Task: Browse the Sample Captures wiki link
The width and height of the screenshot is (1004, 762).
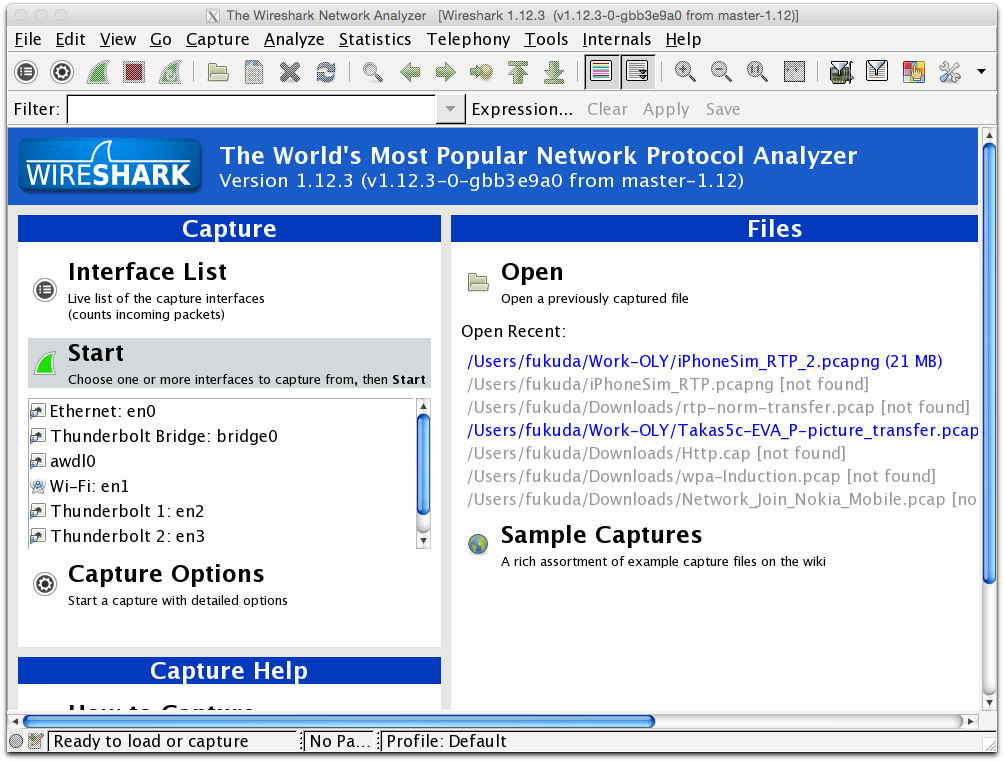Action: [x=601, y=535]
